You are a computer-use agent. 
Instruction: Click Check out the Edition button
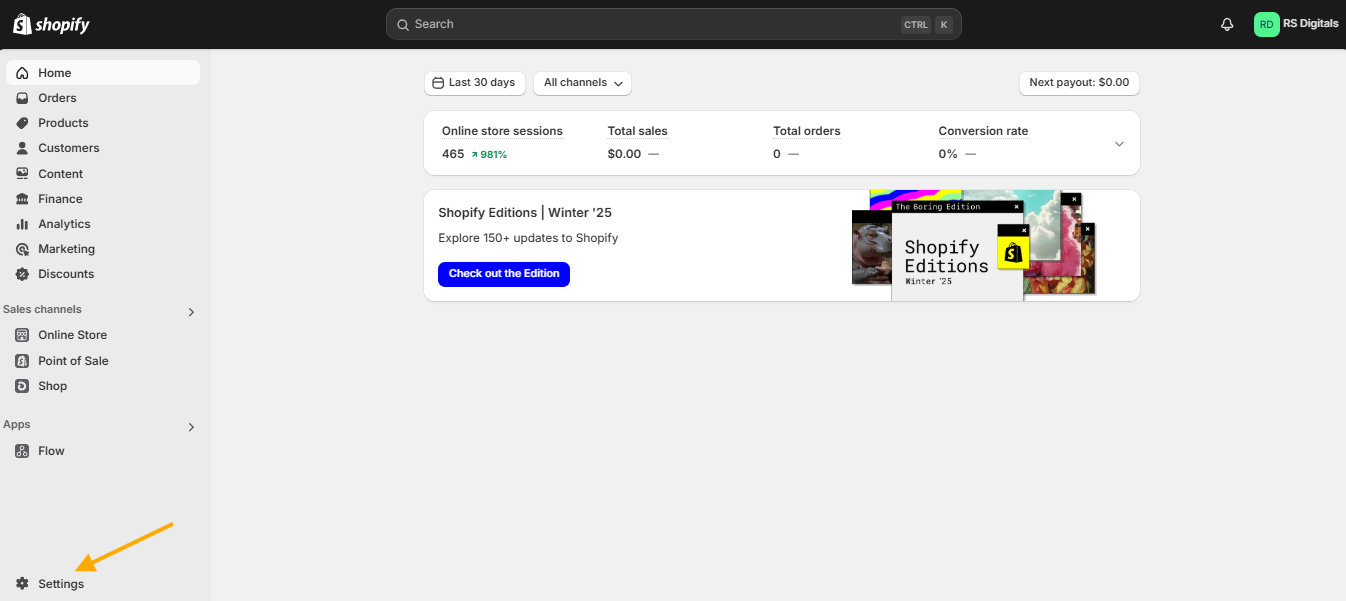tap(504, 274)
